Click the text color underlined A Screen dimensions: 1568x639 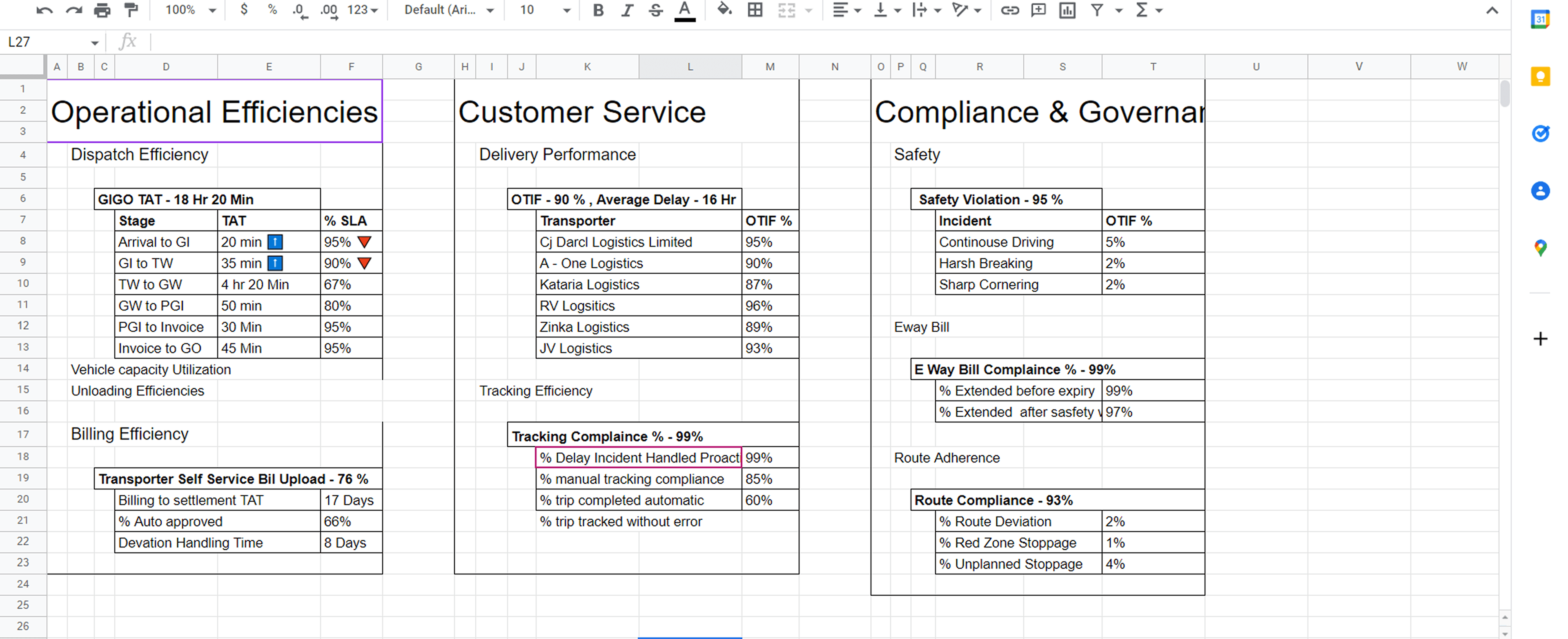684,10
